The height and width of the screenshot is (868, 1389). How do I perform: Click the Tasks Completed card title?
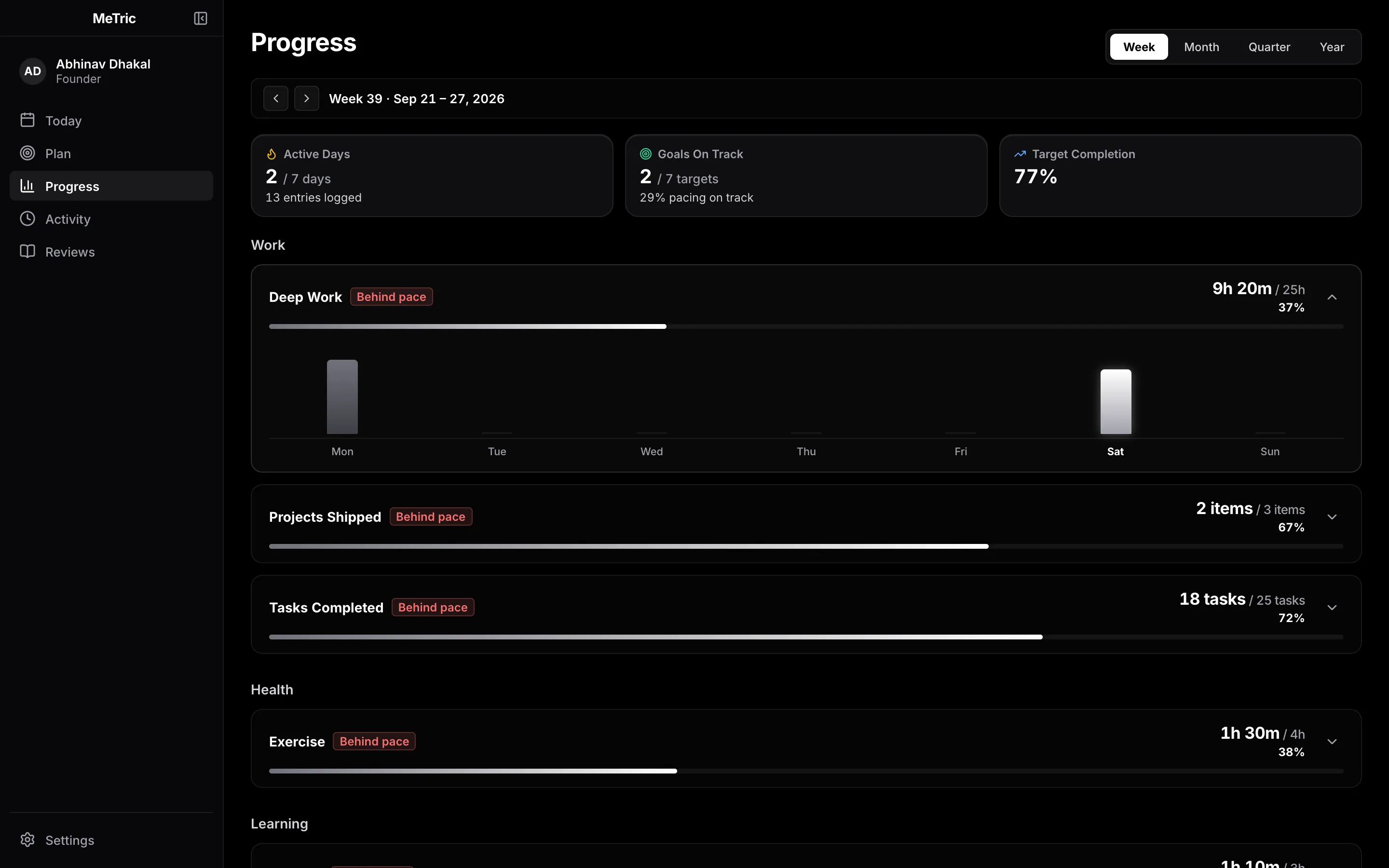[326, 608]
